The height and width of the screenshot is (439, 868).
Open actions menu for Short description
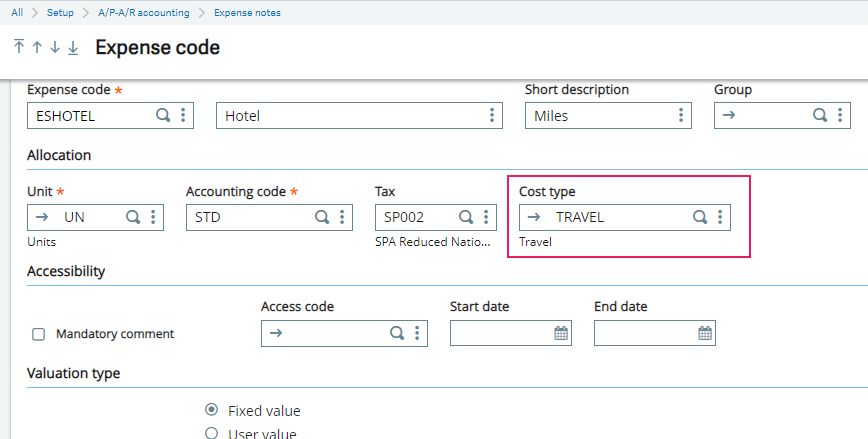681,116
